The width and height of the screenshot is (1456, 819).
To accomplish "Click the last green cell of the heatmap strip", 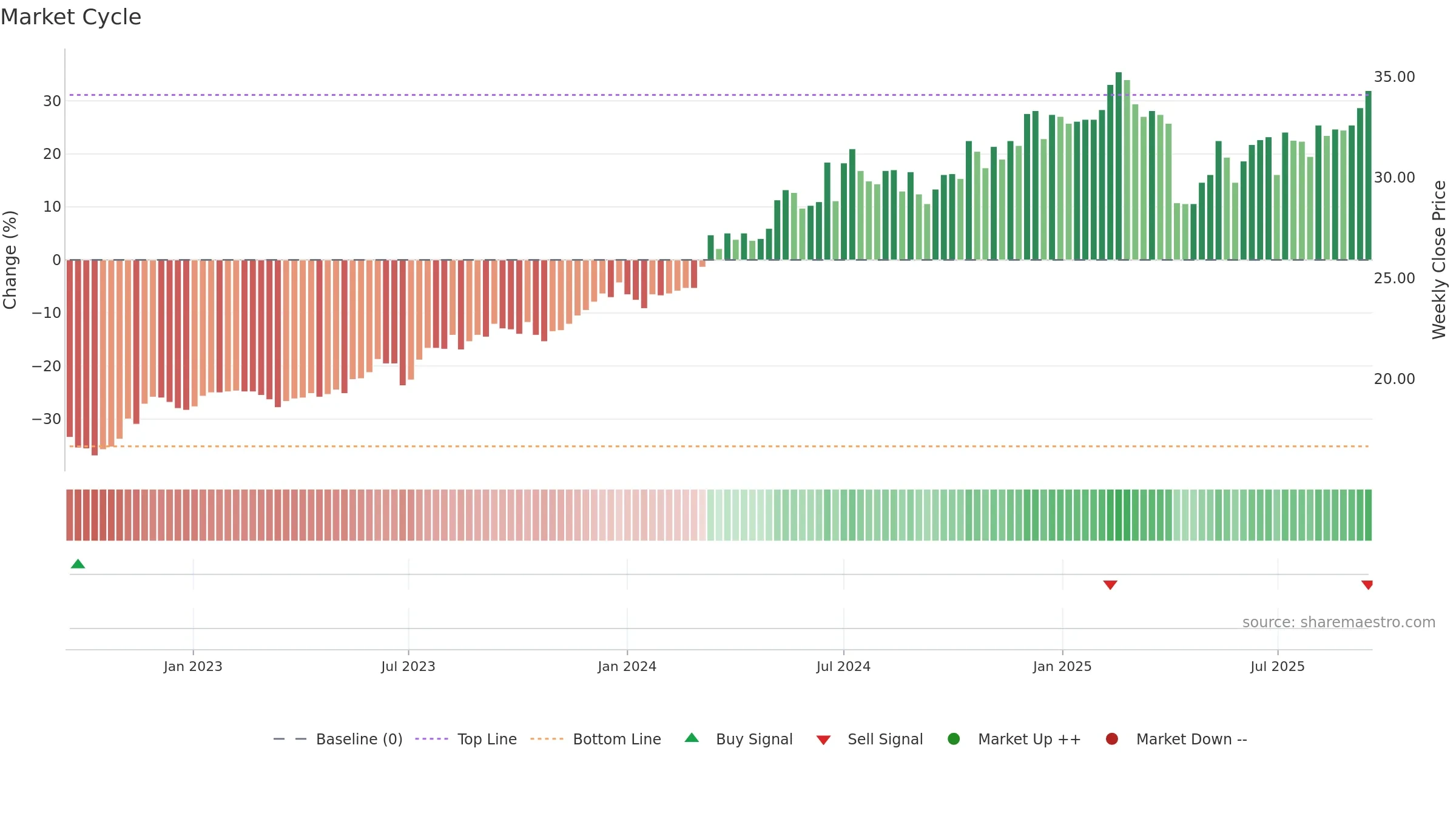I will [x=1368, y=515].
